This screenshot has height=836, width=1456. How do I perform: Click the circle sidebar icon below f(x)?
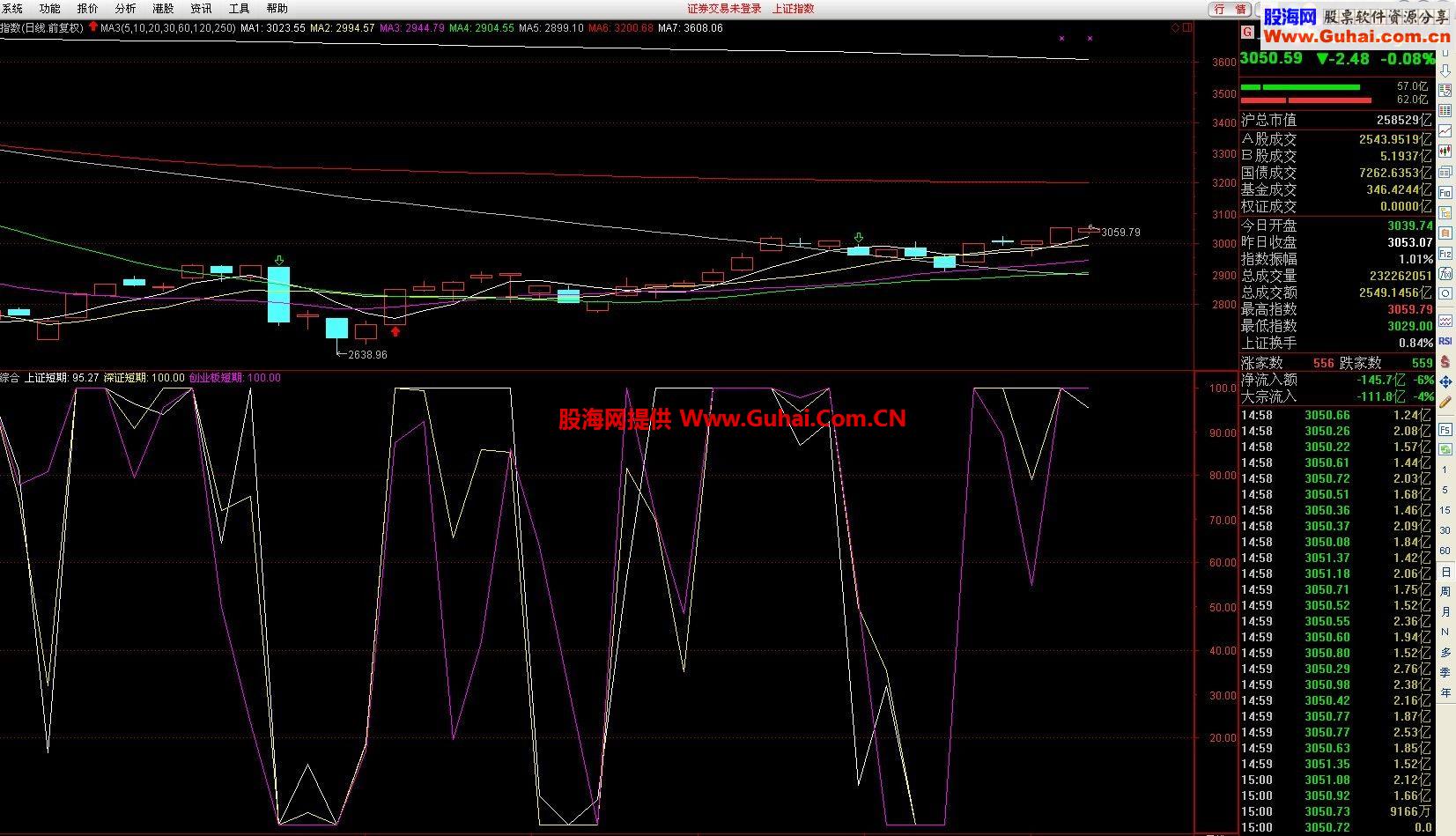coord(1445,293)
